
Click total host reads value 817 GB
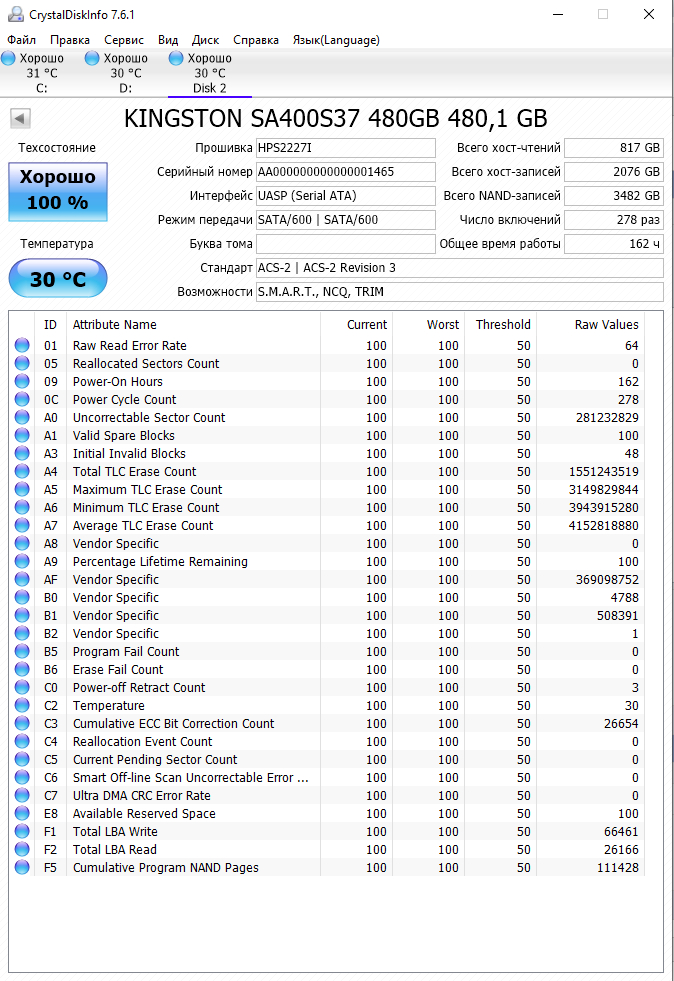(x=613, y=148)
